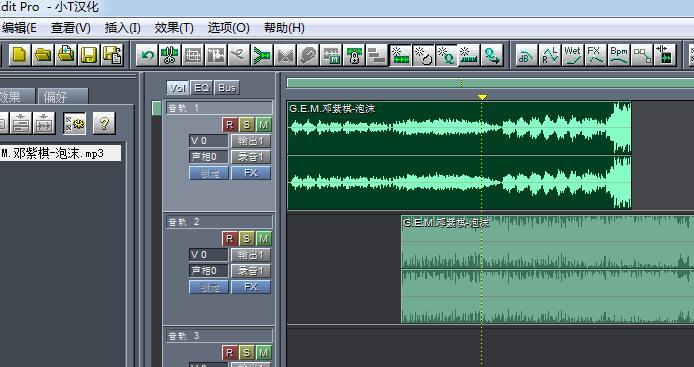Click the left panel icon with waveform arrows
Viewport: 694px width, 367px height.
tap(44, 123)
